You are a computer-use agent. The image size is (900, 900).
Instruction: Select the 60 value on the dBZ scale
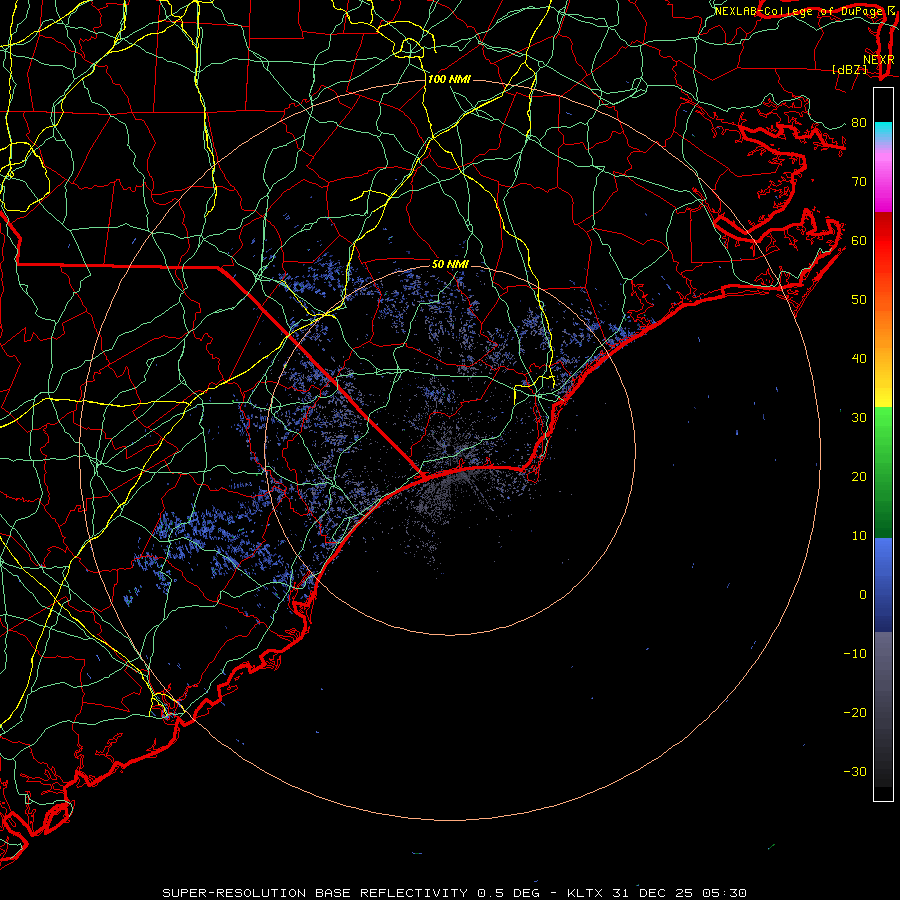859,240
